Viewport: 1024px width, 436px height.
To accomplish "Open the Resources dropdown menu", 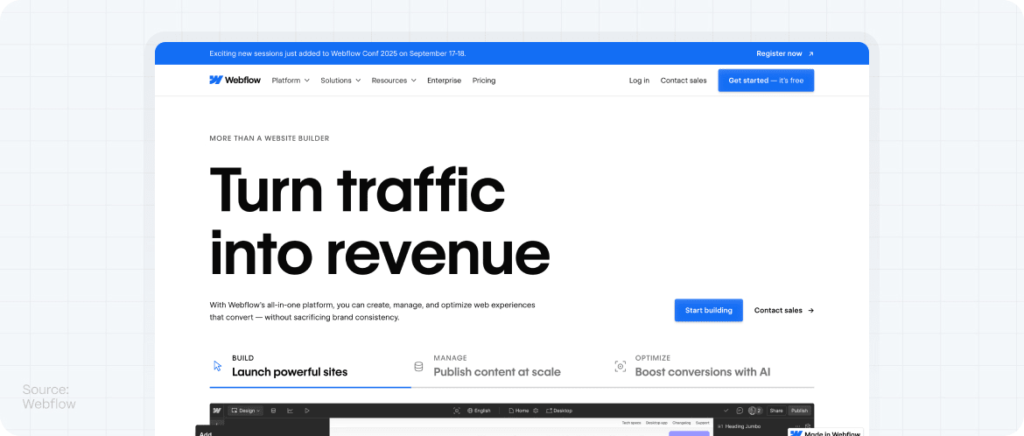I will [393, 80].
